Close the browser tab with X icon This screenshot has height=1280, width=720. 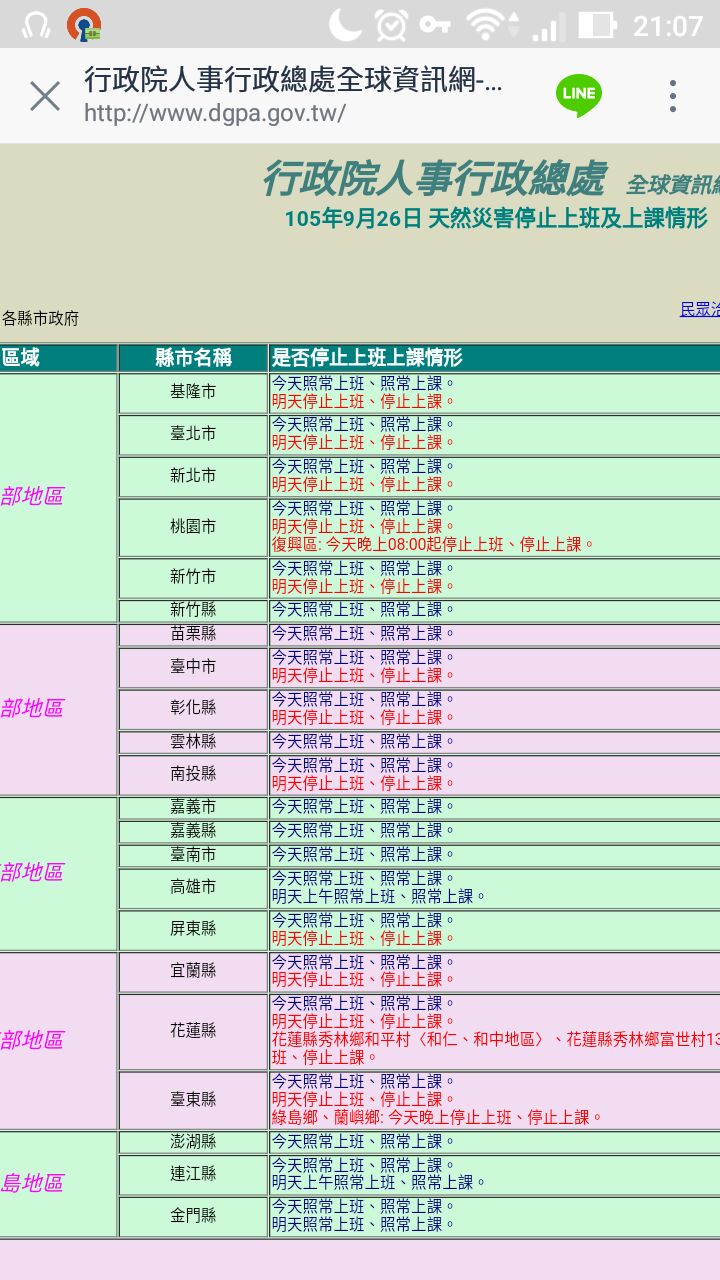coord(45,96)
